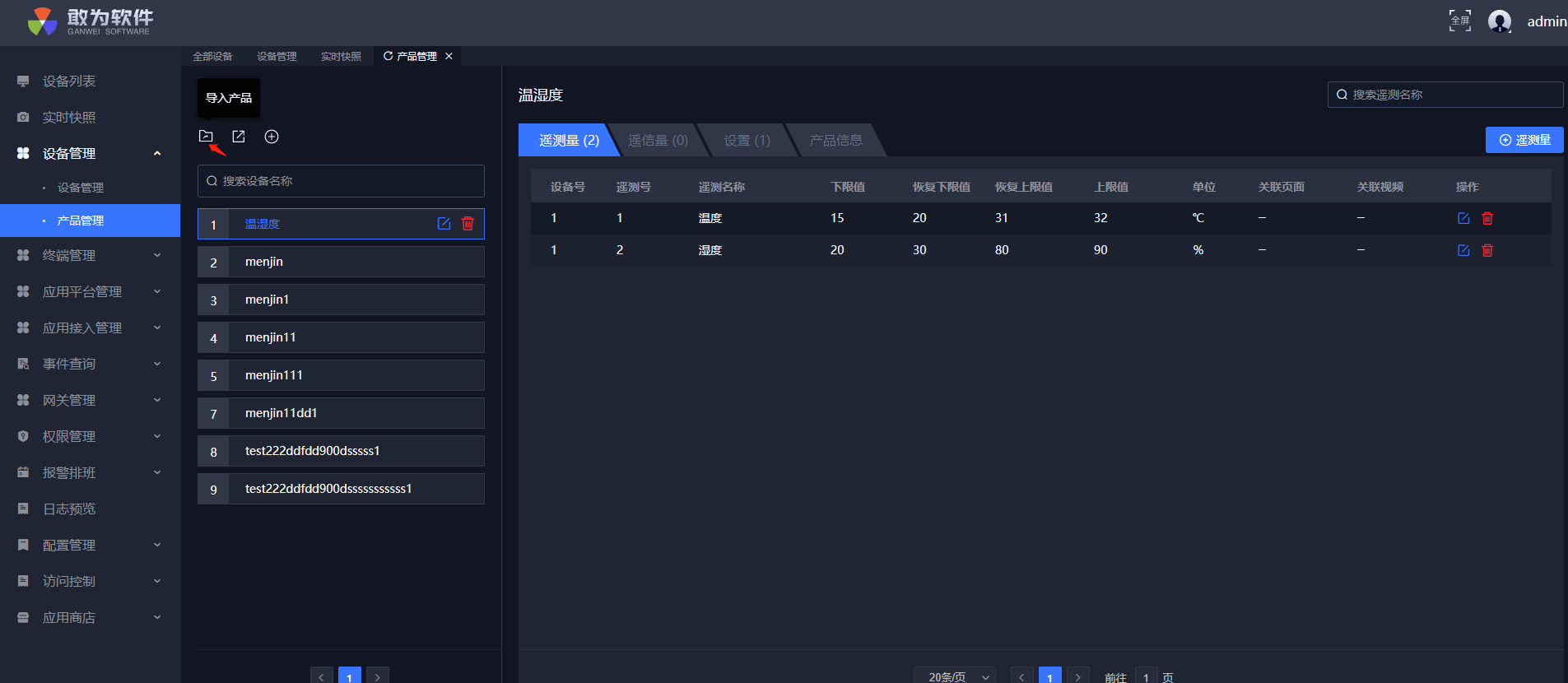Delete the 温湿度 product from the list

[x=468, y=224]
